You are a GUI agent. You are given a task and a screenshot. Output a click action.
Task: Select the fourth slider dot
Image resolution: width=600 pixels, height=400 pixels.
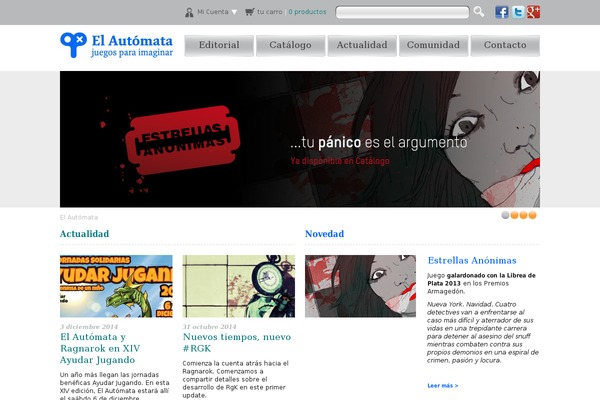point(532,215)
